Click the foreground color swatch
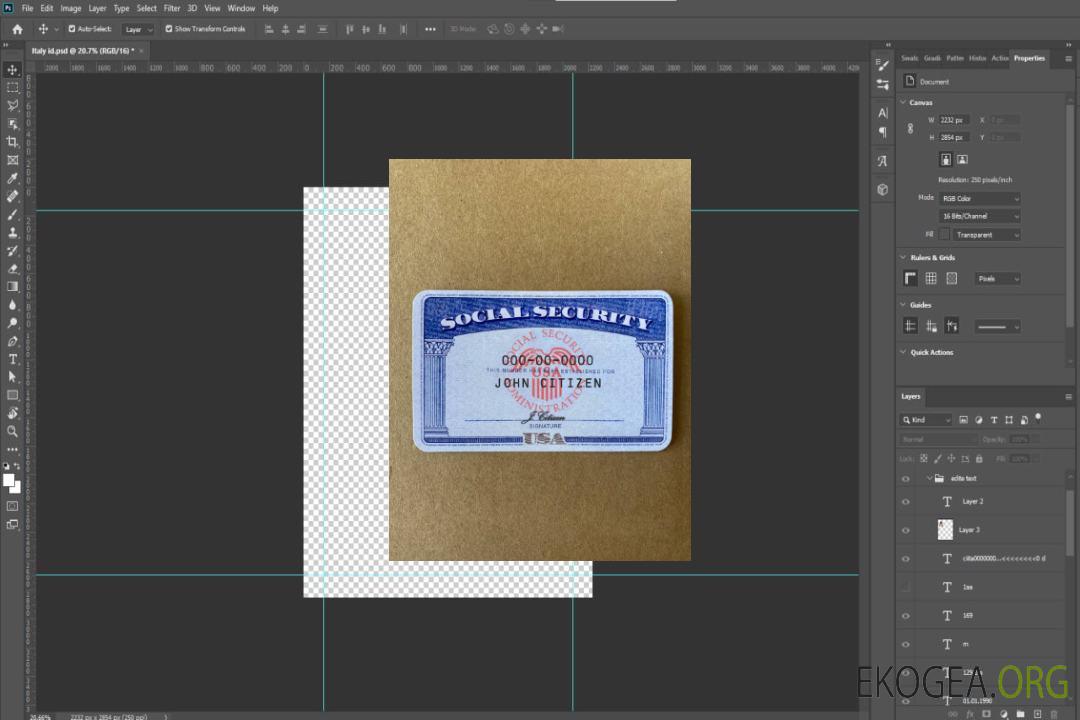The image size is (1080, 720). tap(9, 481)
